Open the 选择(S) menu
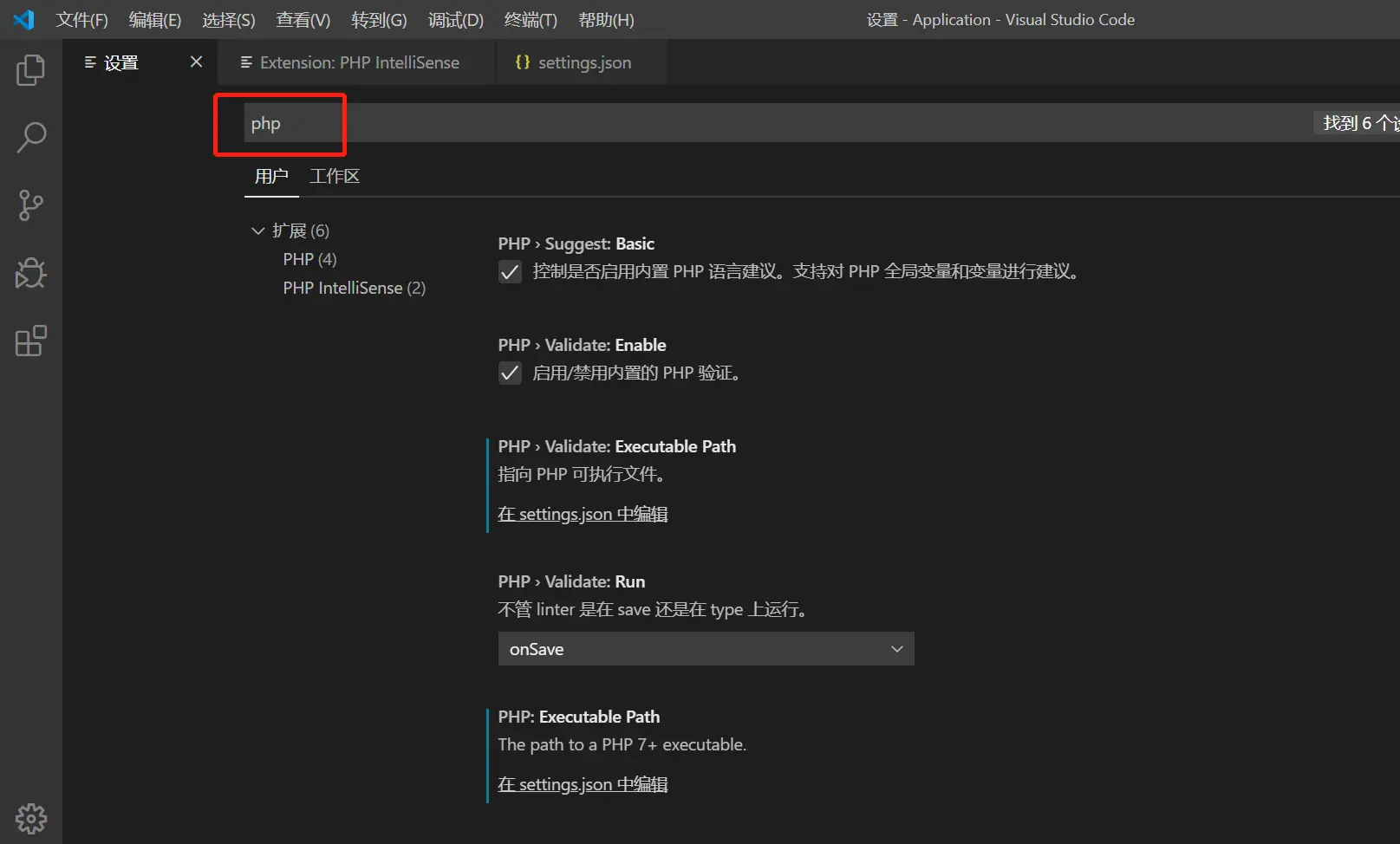 [228, 20]
